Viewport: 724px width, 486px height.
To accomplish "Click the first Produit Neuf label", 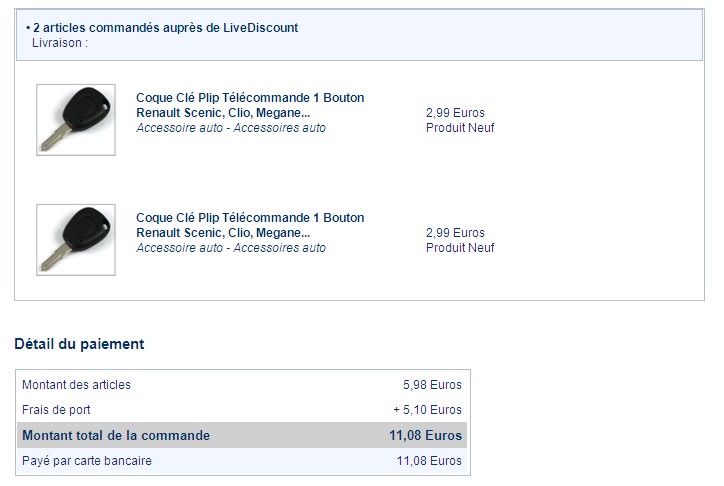I will click(x=460, y=128).
